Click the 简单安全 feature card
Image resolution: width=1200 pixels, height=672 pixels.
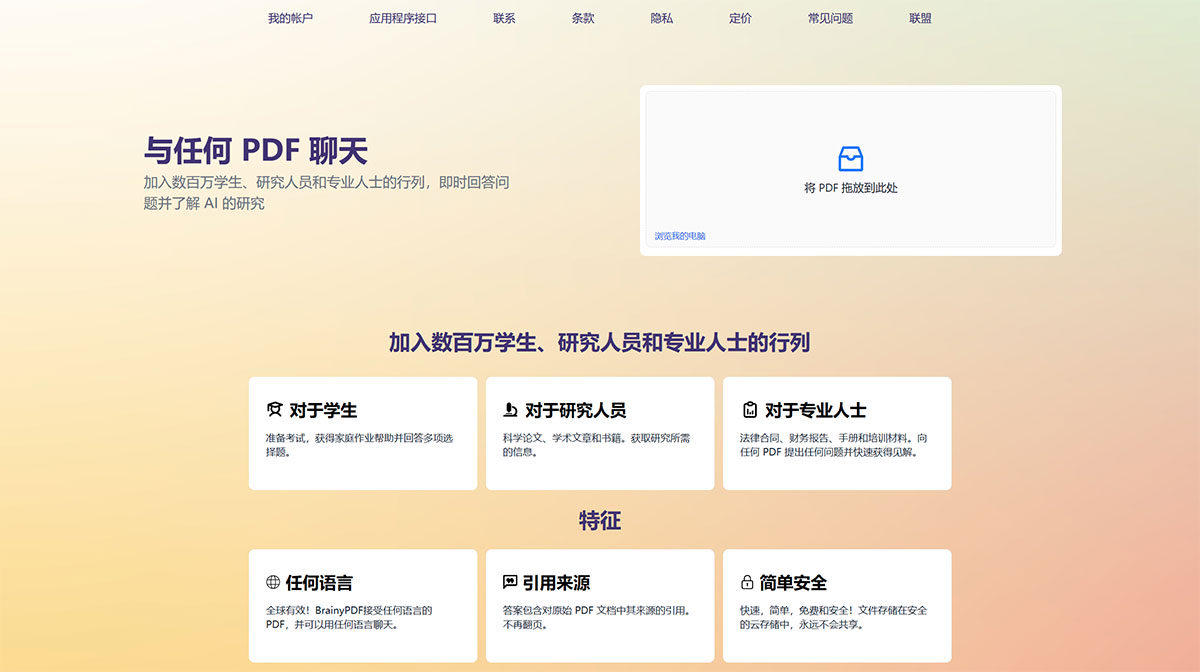pyautogui.click(x=837, y=605)
